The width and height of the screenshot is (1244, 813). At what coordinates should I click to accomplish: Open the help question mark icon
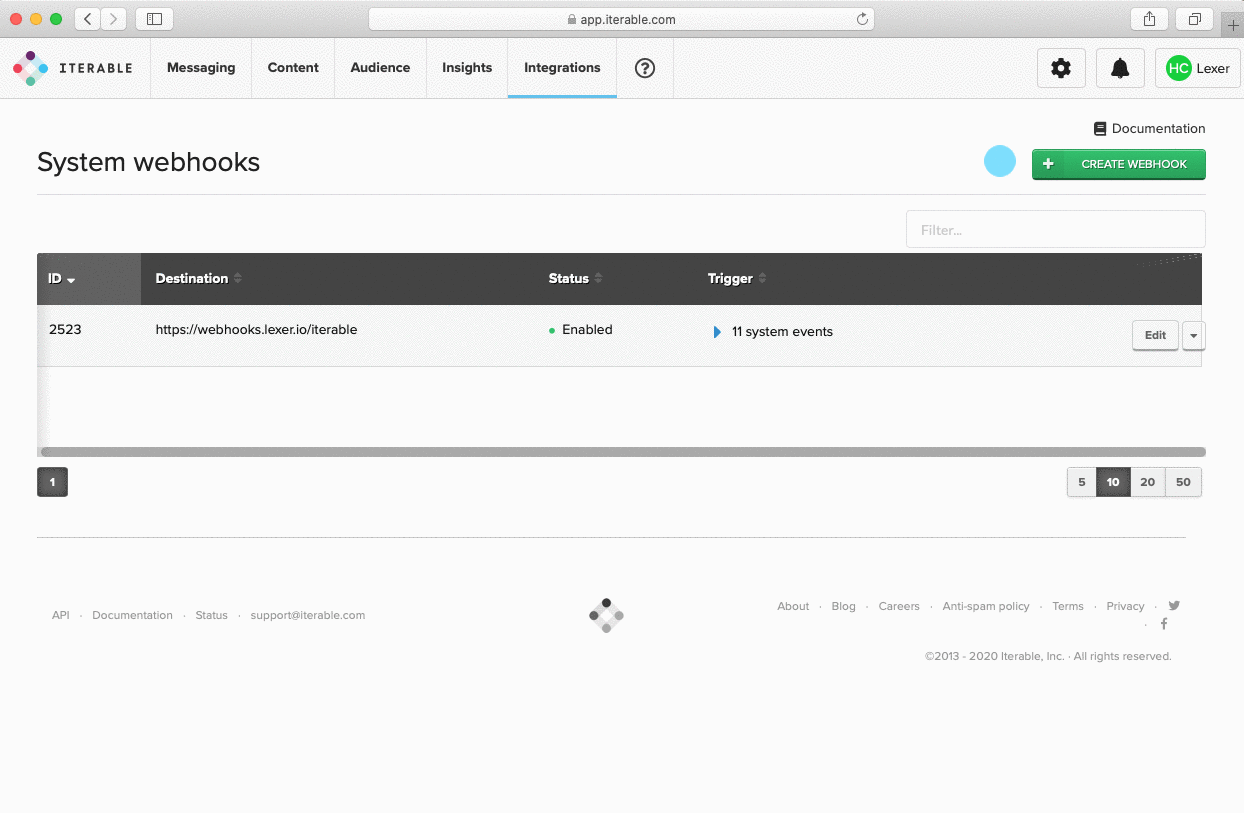pyautogui.click(x=645, y=68)
